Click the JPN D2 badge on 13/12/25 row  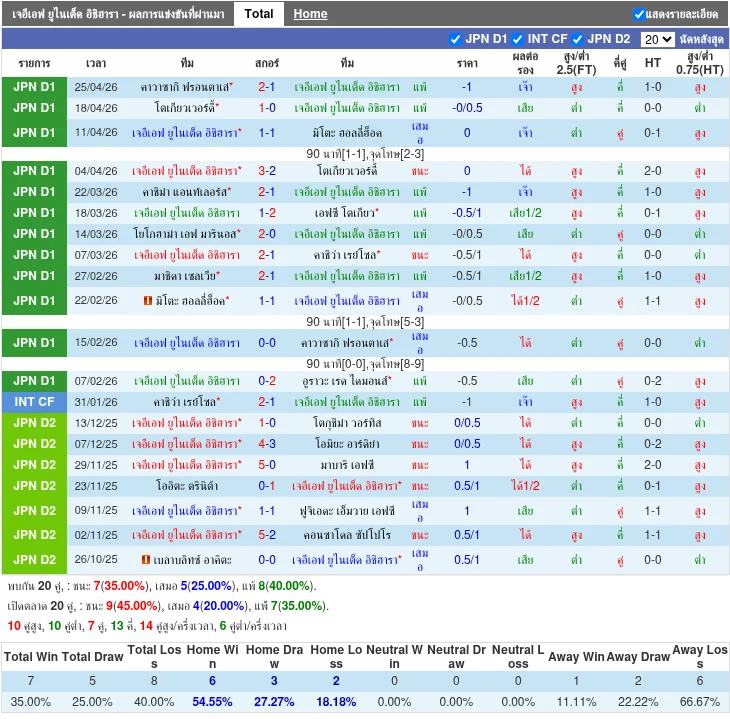coord(34,423)
